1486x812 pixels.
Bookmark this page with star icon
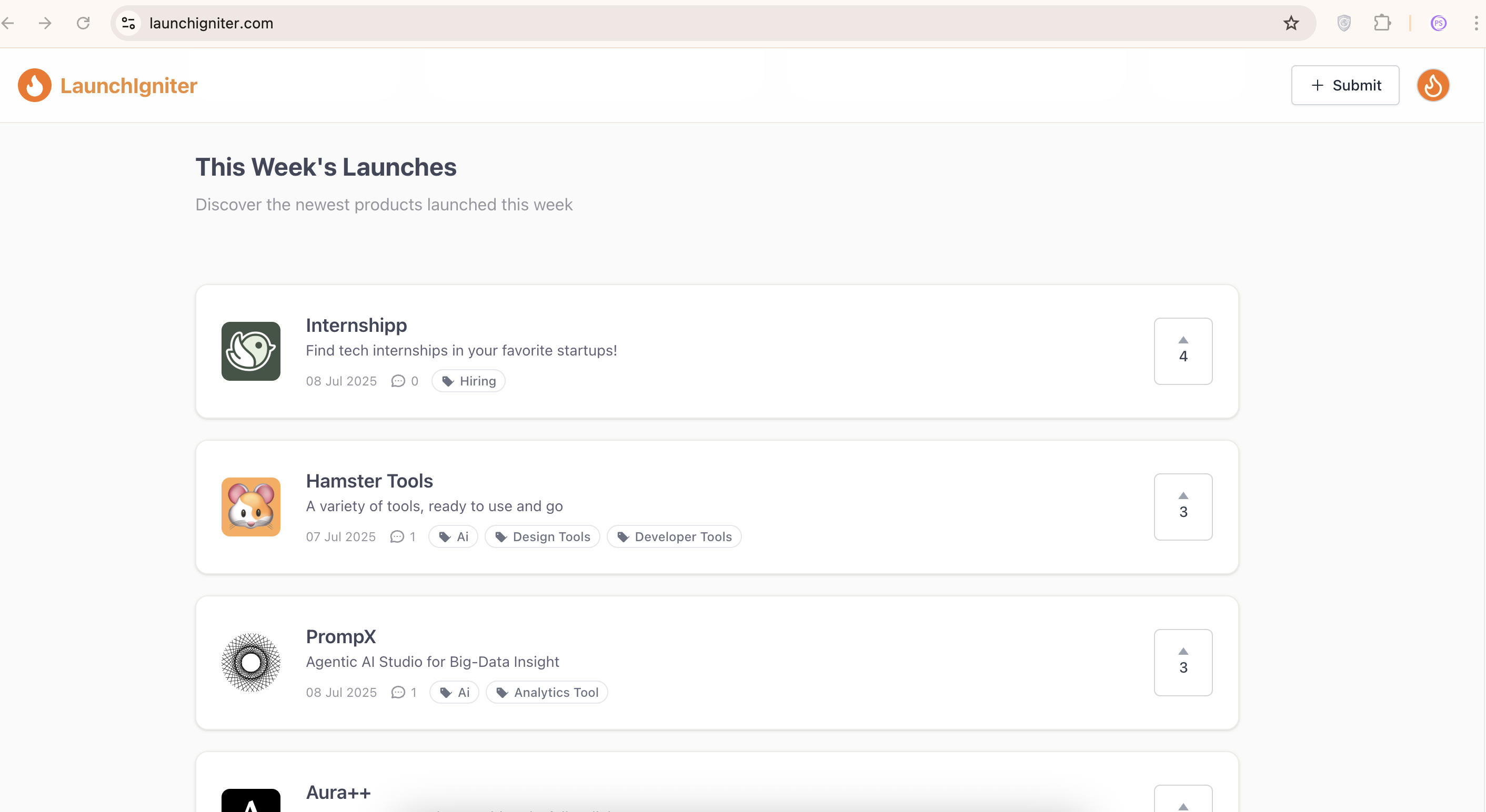(1291, 23)
